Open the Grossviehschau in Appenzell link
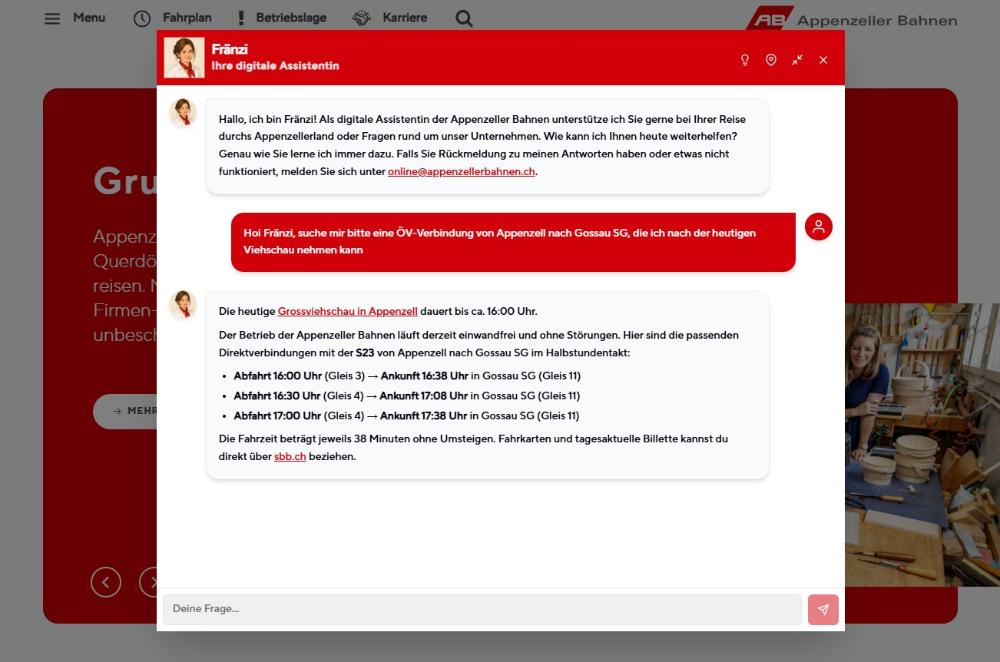 pyautogui.click(x=348, y=311)
